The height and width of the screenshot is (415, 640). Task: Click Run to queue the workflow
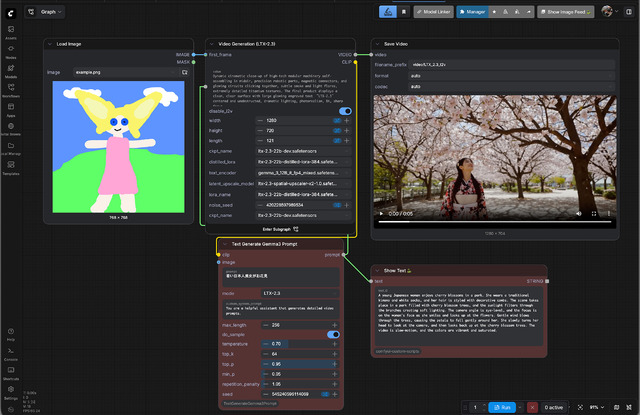(503, 407)
